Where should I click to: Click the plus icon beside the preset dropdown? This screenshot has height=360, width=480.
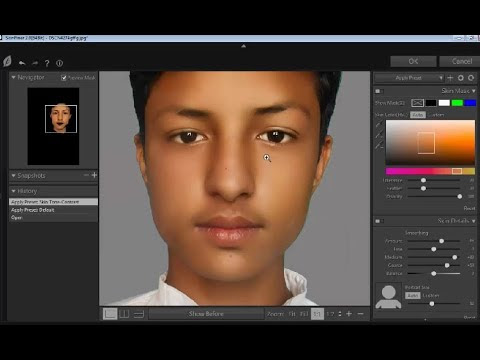(450, 78)
